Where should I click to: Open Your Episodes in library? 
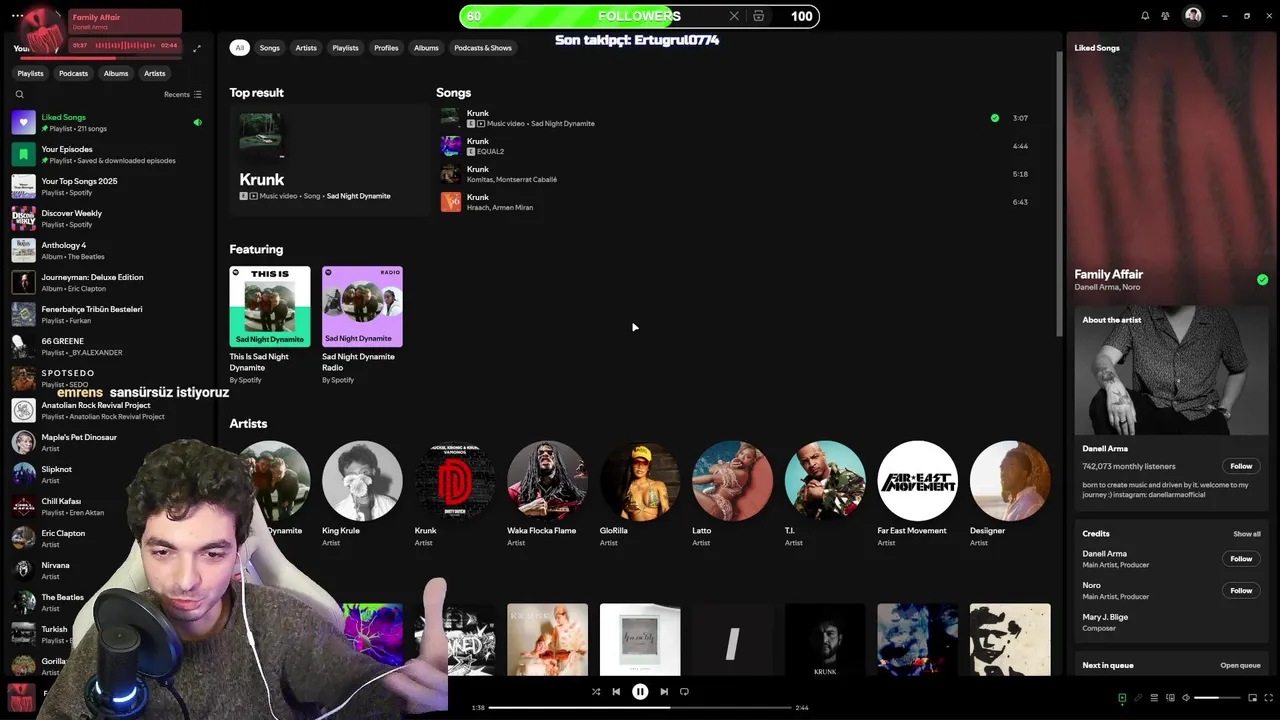pyautogui.click(x=108, y=154)
